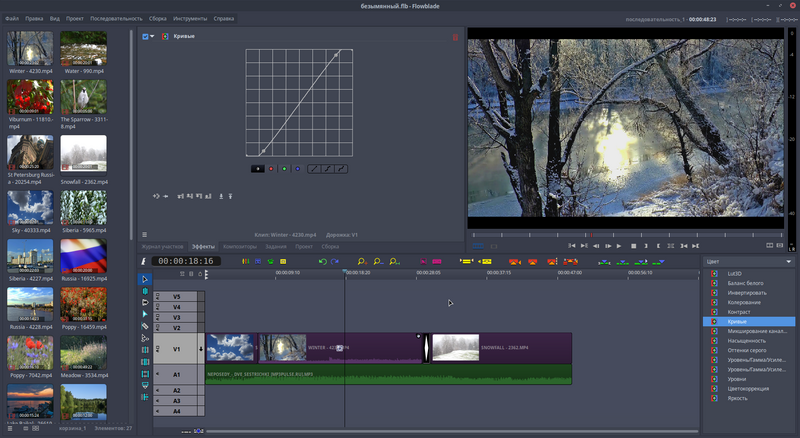Select the razor cut tool in timeline toolbox
Viewport: 800px width, 438px height.
(145, 326)
